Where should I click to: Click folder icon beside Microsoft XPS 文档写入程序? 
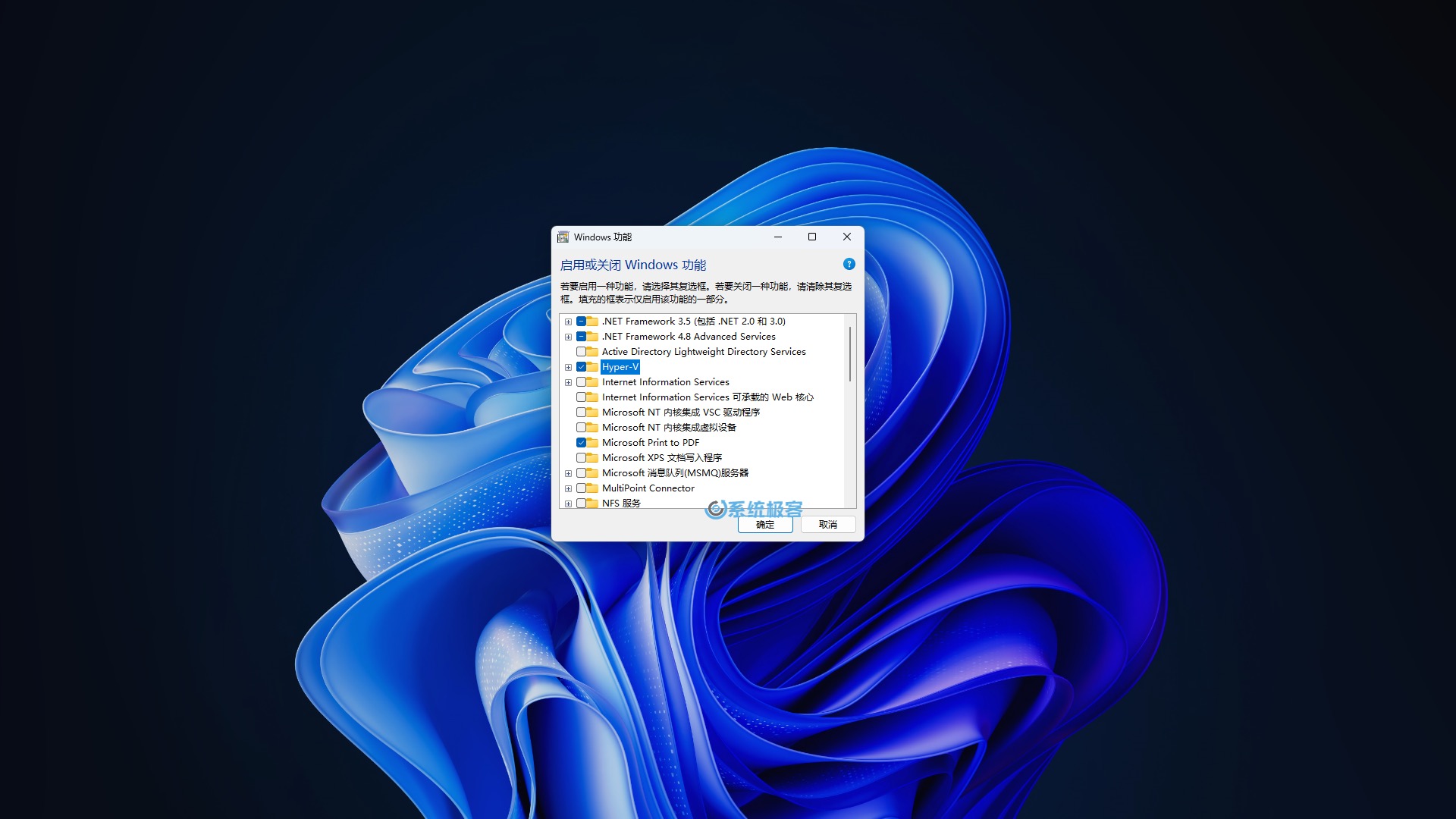pos(592,458)
